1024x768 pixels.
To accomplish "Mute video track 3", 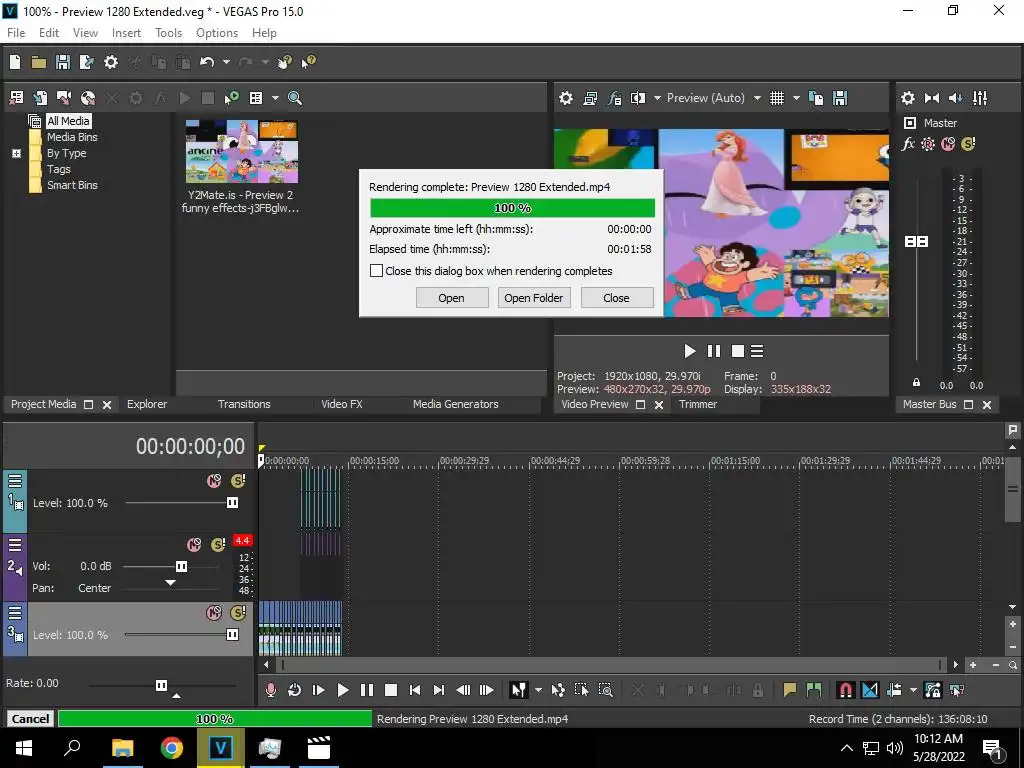I will [214, 613].
